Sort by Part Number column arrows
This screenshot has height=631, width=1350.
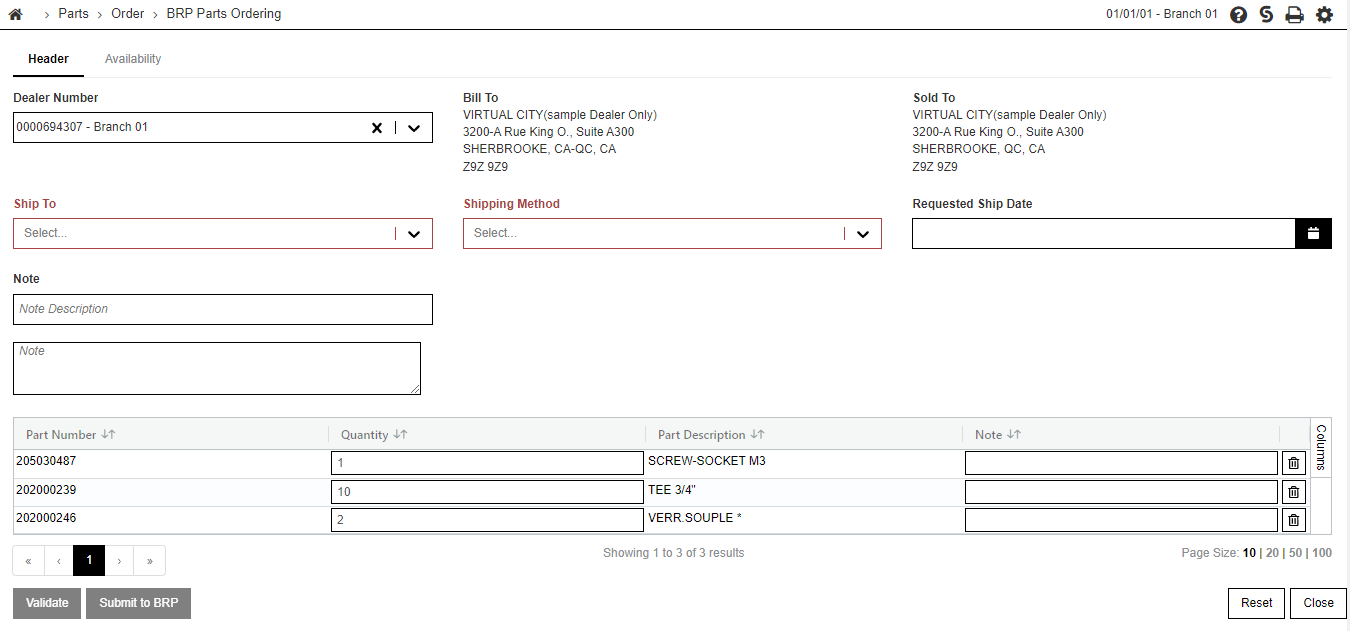click(109, 435)
